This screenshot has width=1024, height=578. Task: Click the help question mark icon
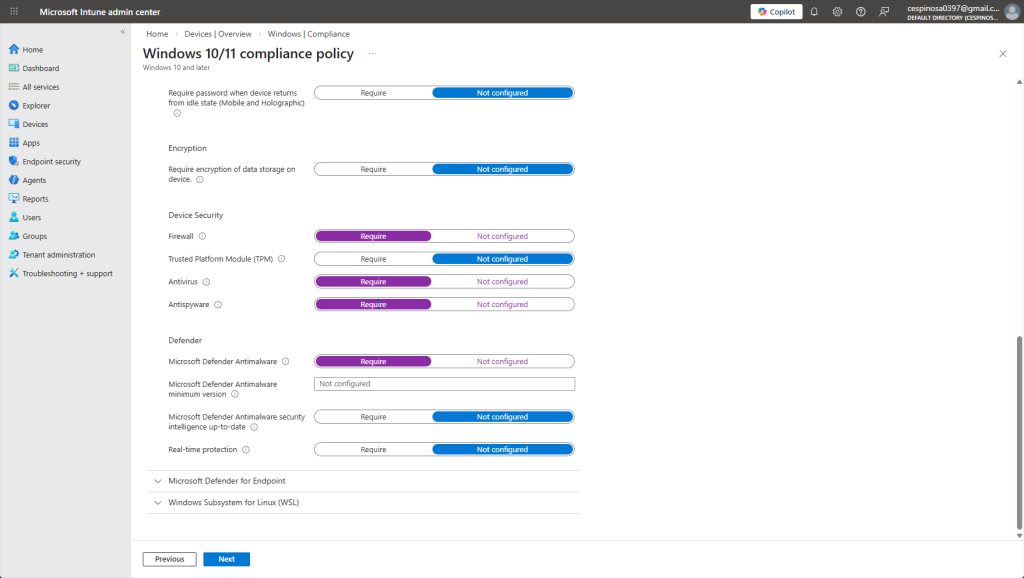coord(859,12)
